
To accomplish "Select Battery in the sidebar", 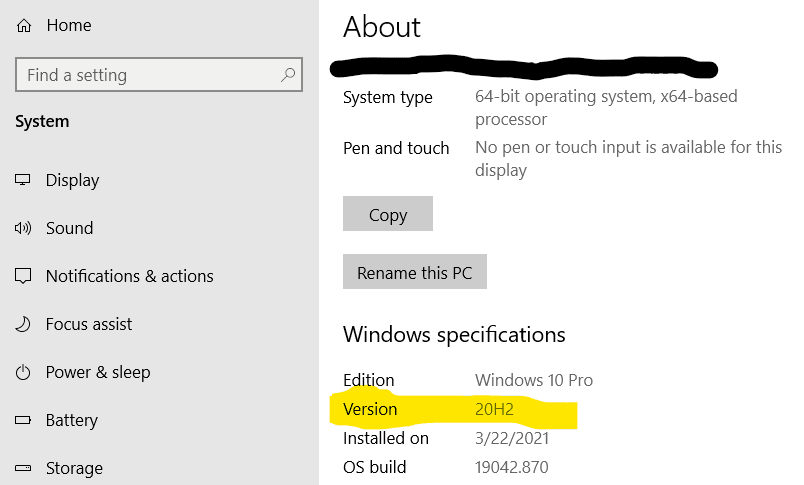I will 71,420.
